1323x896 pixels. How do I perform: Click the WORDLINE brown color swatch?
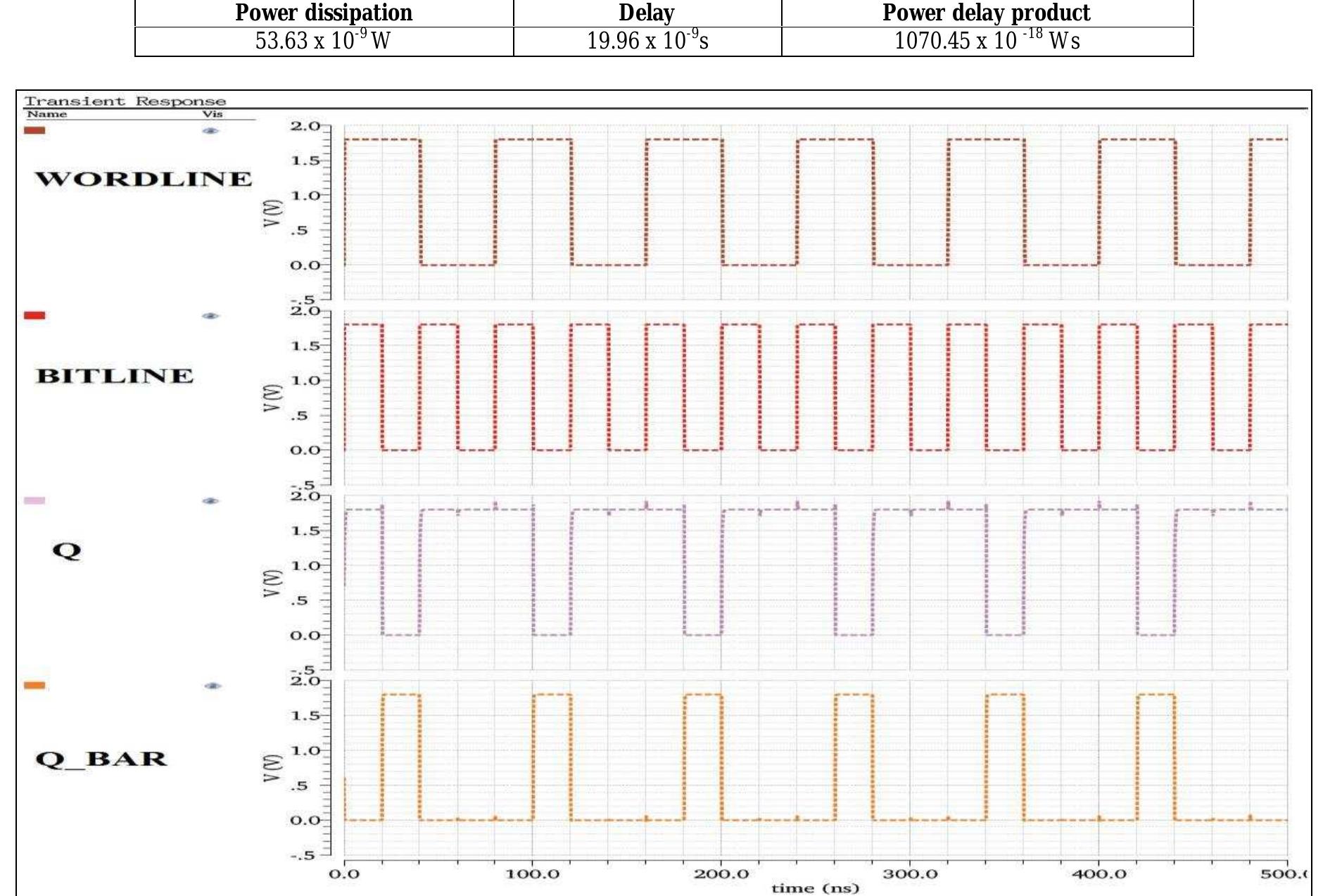click(x=33, y=129)
